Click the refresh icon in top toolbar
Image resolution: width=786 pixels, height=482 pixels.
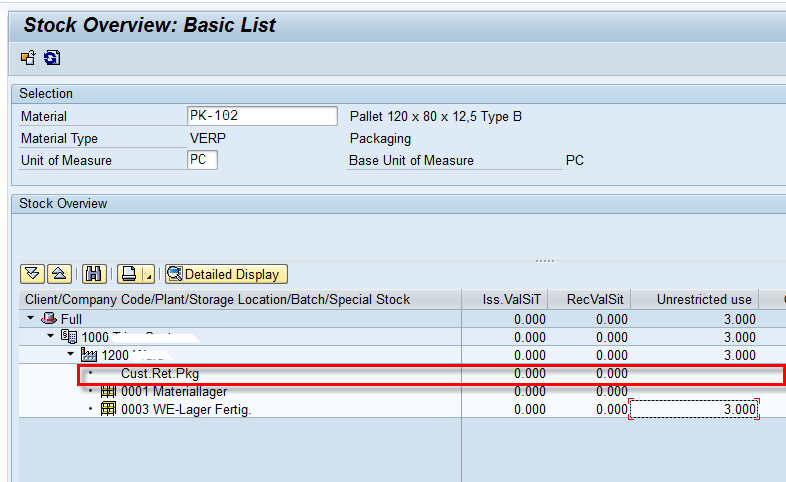[51, 57]
